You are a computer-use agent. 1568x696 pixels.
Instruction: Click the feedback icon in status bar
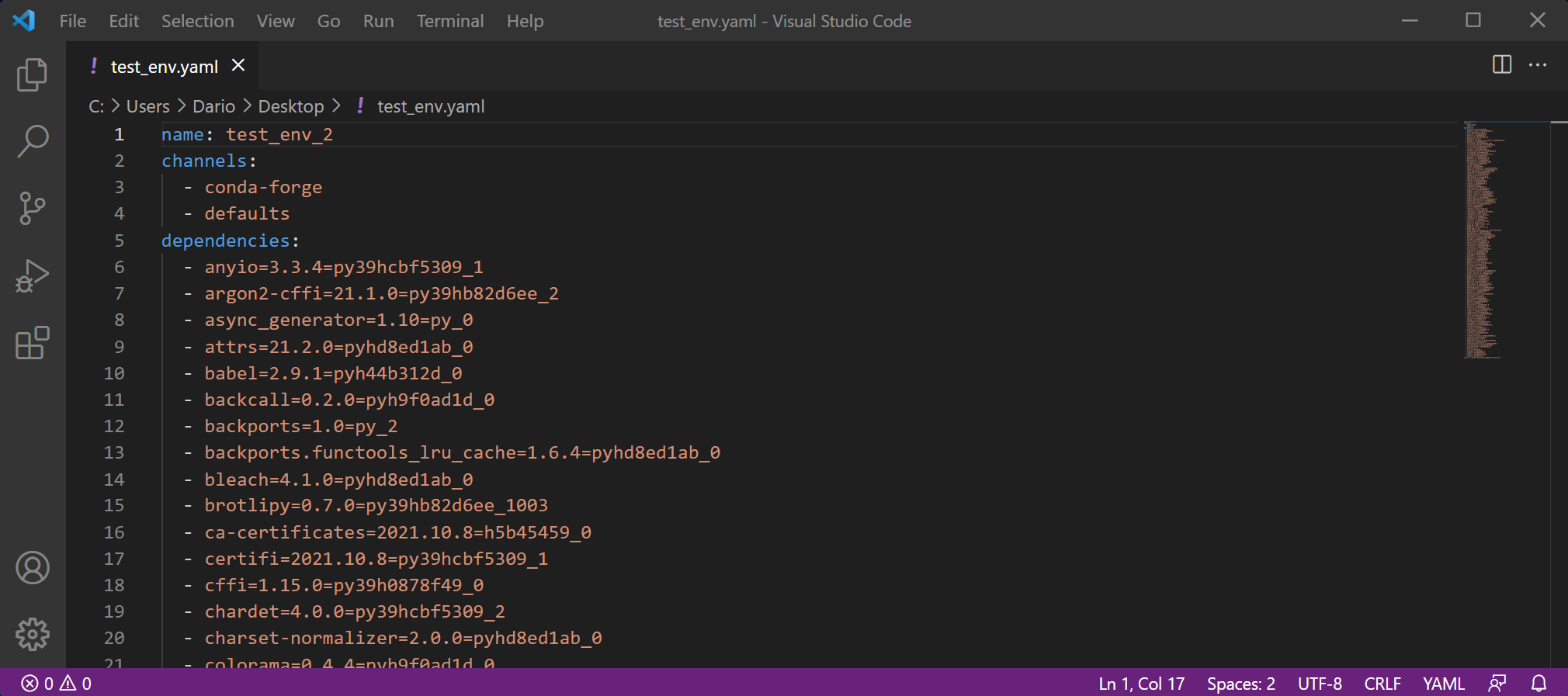pyautogui.click(x=1497, y=684)
